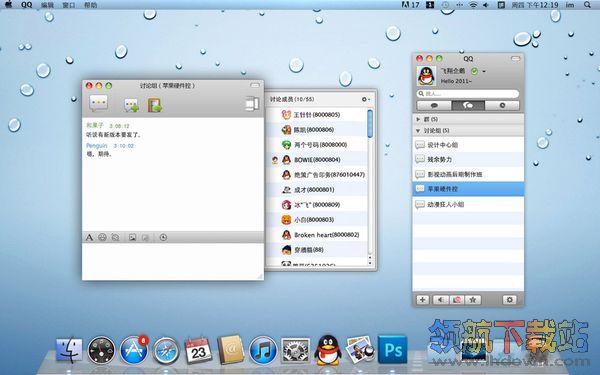
Task: Click the Wi-Fi icon in menu bar
Action: [x=474, y=5]
